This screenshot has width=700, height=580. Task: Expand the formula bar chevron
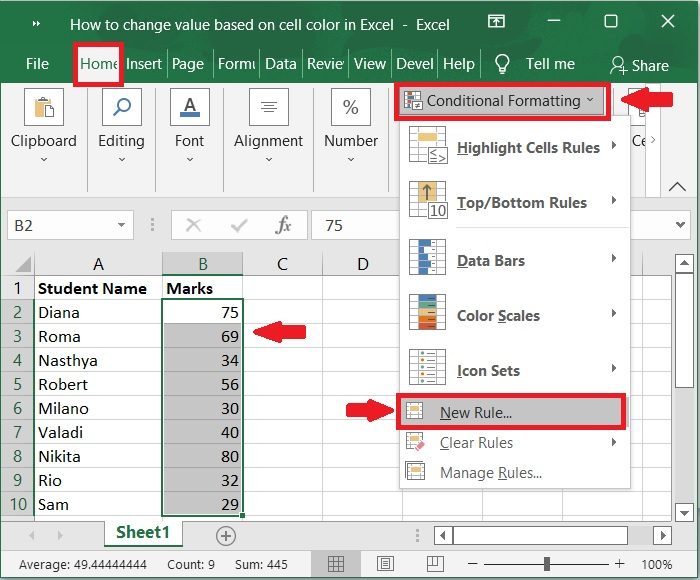pyautogui.click(x=680, y=225)
